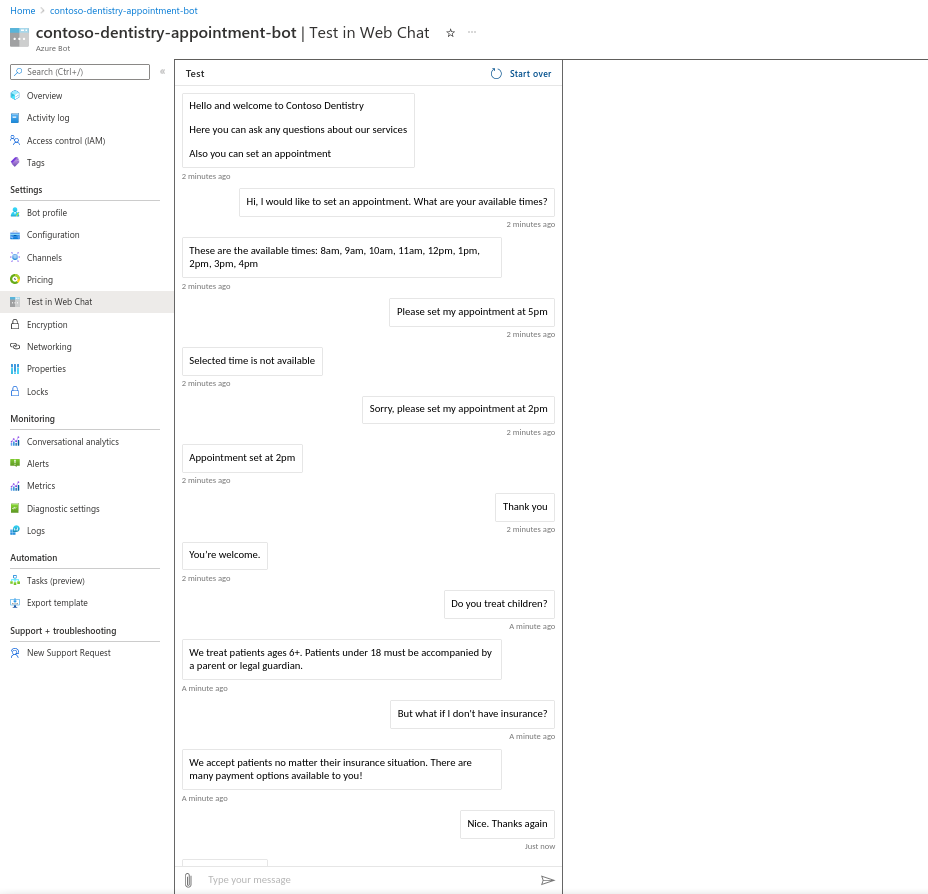Viewport: 928px width, 894px height.
Task: Click the Encryption padlock icon
Action: (15, 324)
